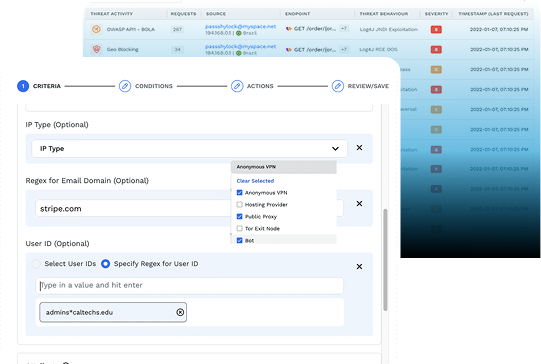541x364 pixels.
Task: Click the +7 endpoints badge in BOLA row
Action: coord(344,29)
